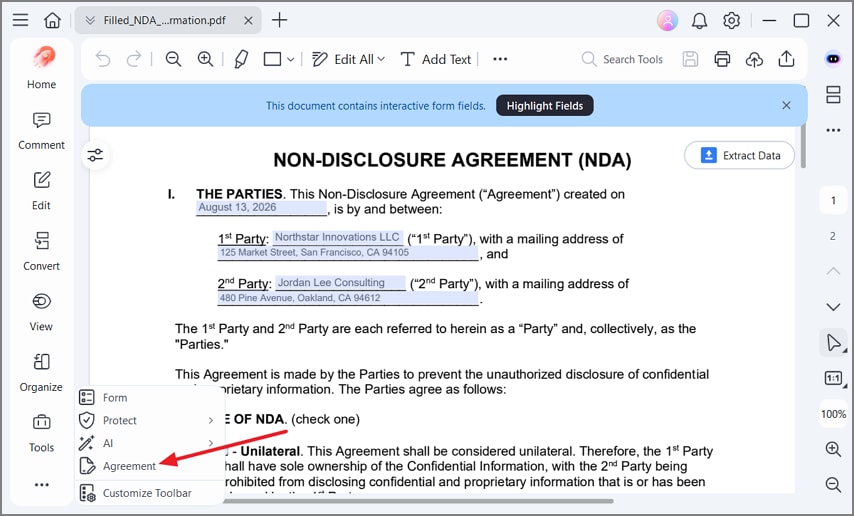The height and width of the screenshot is (516, 854).
Task: Select the Add Text tool
Action: point(436,59)
